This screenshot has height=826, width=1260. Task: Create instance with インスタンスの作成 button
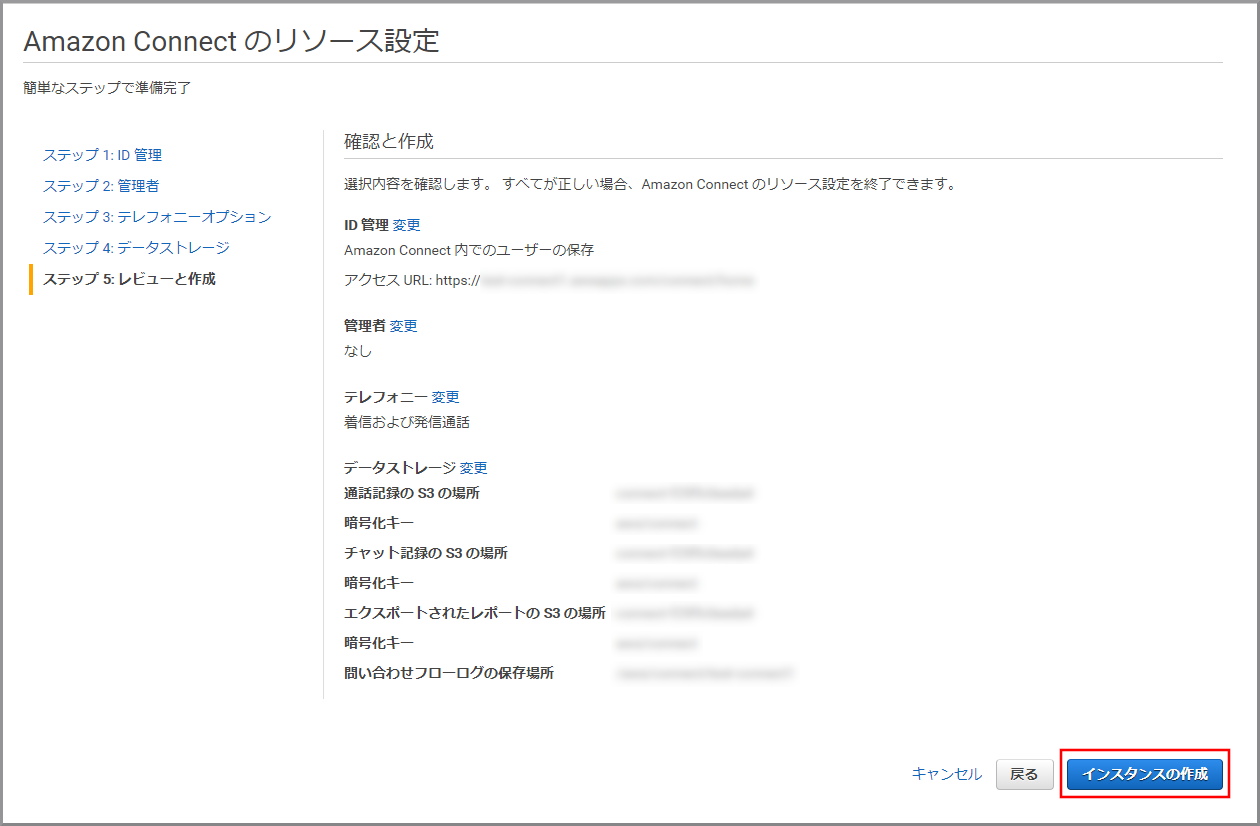pyautogui.click(x=1145, y=774)
